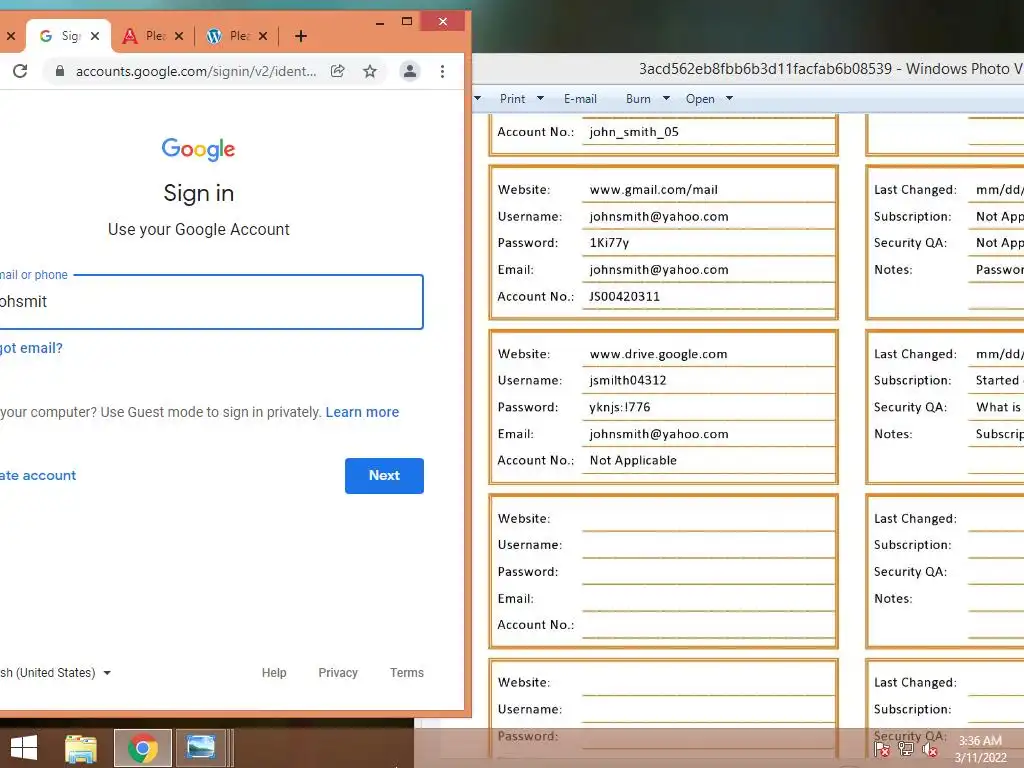Viewport: 1024px width, 768px height.
Task: Reload the Google sign-in page
Action: (20, 71)
